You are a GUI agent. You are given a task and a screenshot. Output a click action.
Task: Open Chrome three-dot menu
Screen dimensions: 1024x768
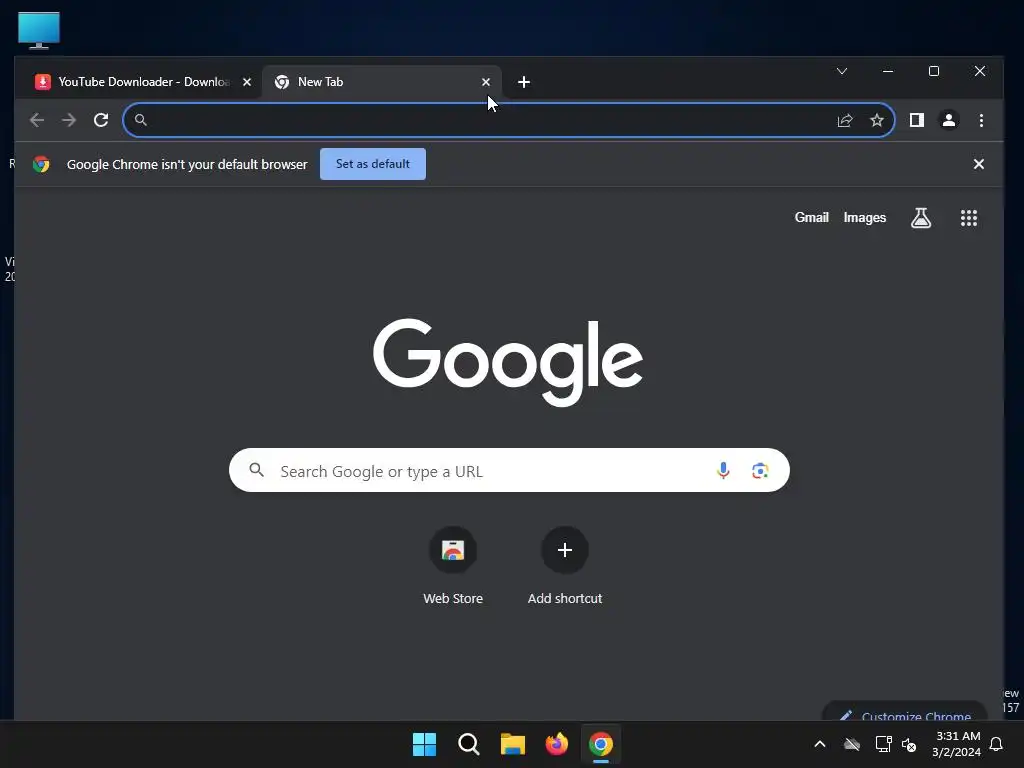coord(981,120)
